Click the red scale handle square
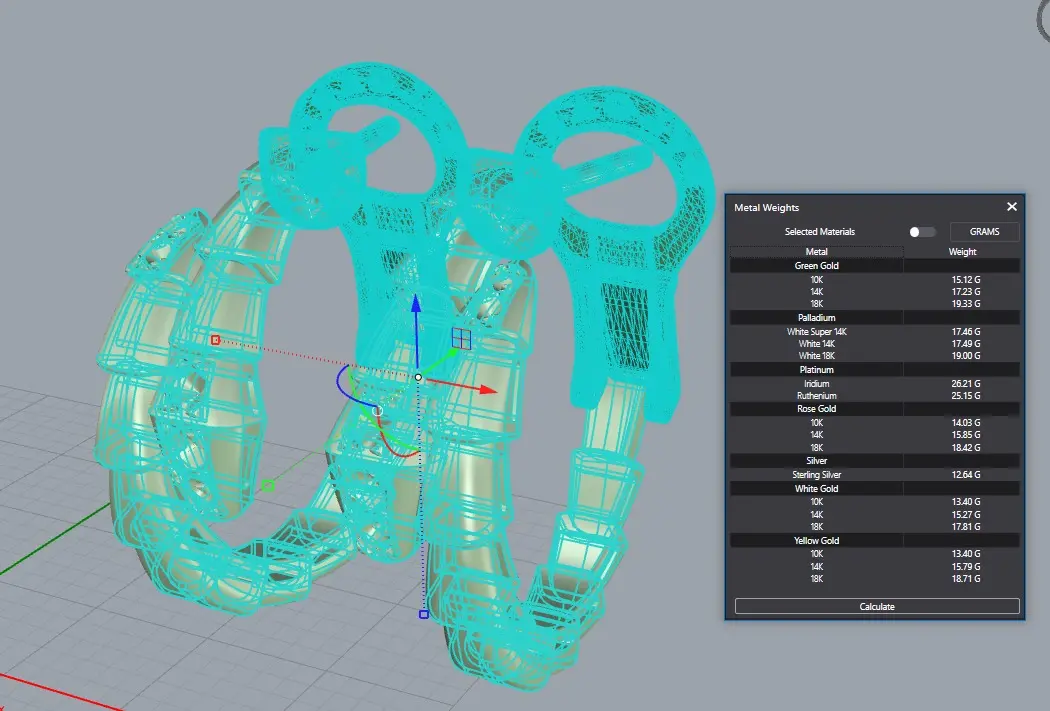 click(x=215, y=340)
